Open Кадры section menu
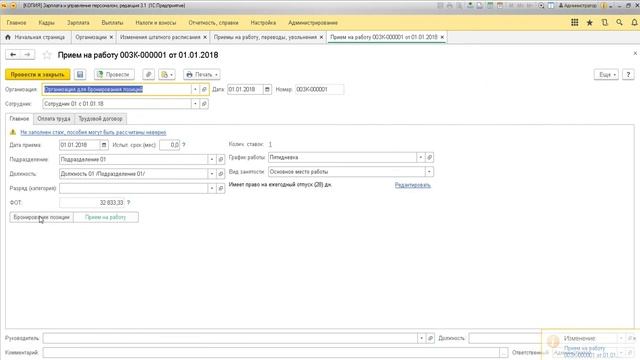This screenshot has height=360, width=640. [x=46, y=23]
